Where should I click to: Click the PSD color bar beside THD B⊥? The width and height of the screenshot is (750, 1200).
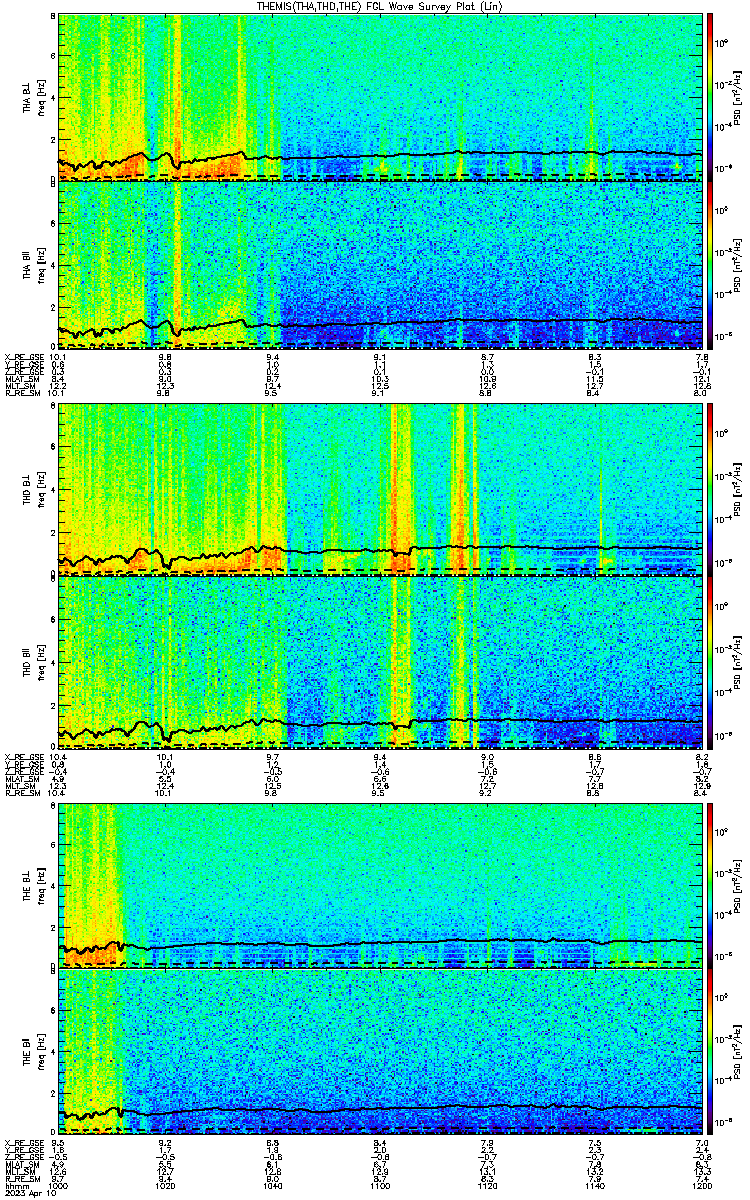pyautogui.click(x=709, y=488)
